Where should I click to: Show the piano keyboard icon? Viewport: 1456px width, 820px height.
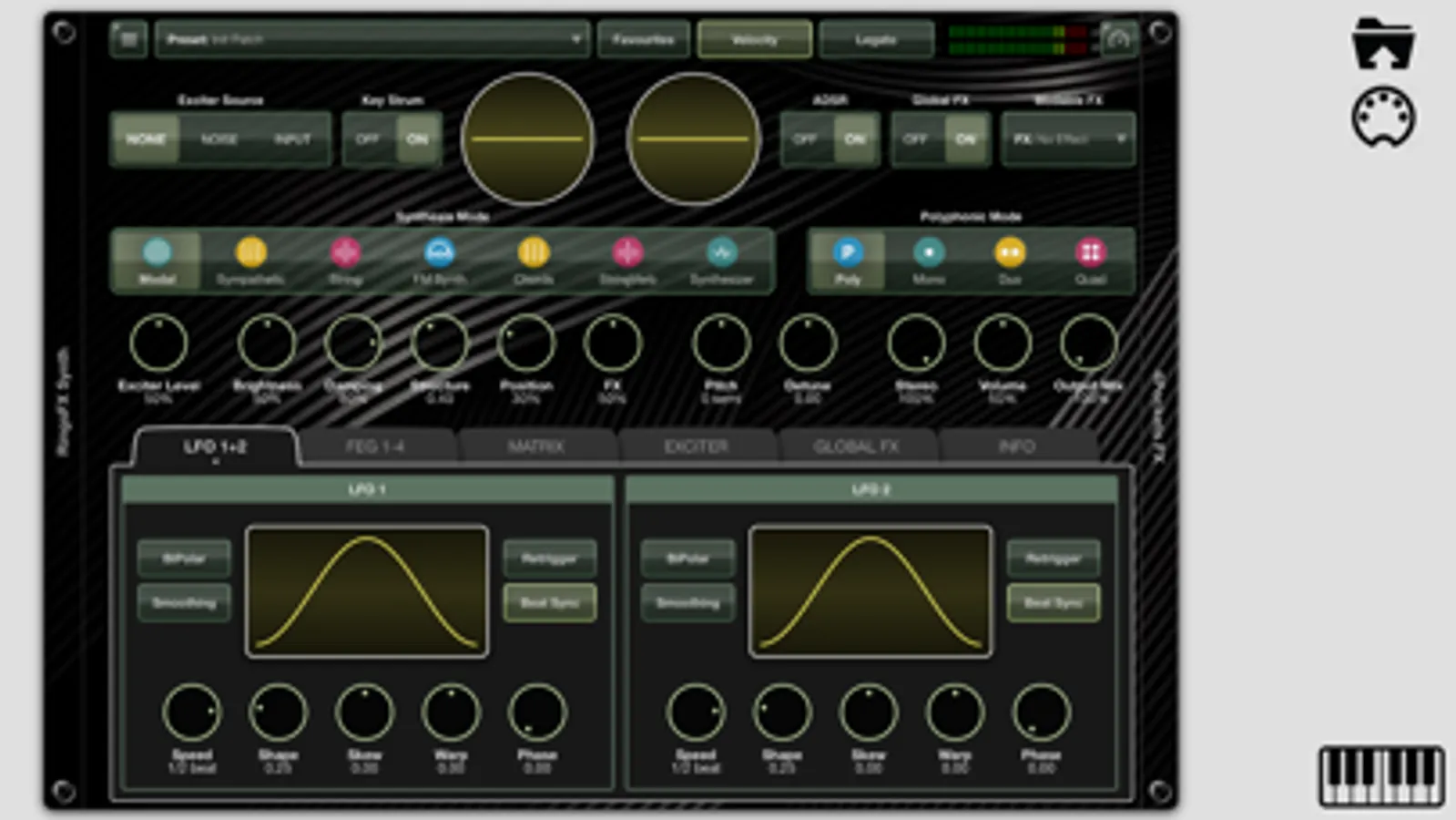click(1381, 775)
